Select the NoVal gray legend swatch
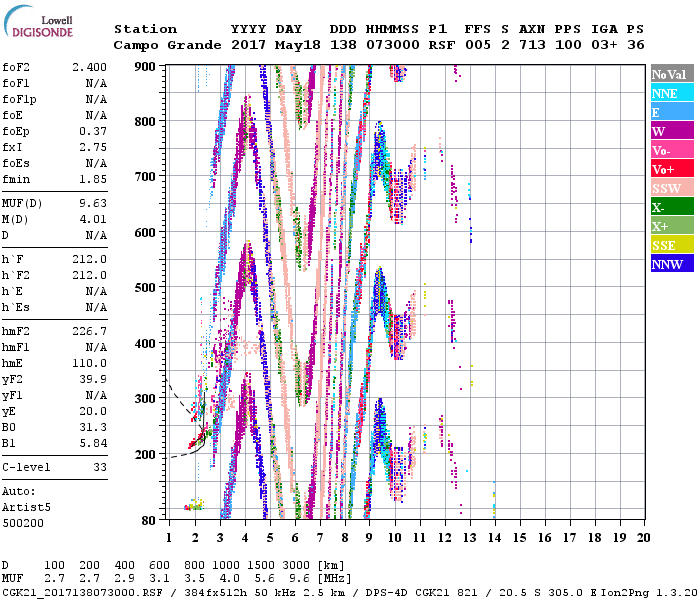The width and height of the screenshot is (700, 600). tap(668, 74)
